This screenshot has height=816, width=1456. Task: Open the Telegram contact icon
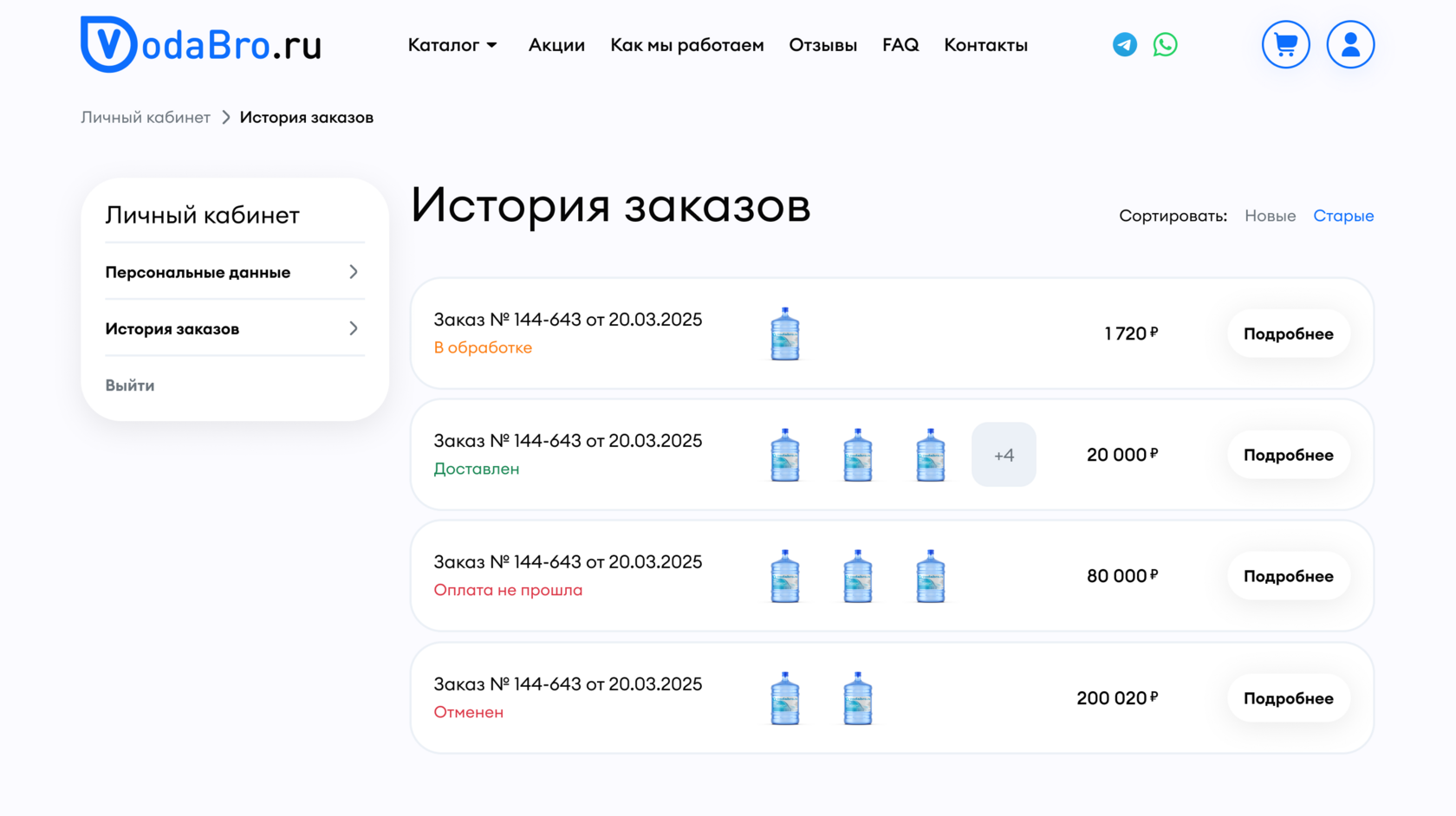[x=1124, y=44]
